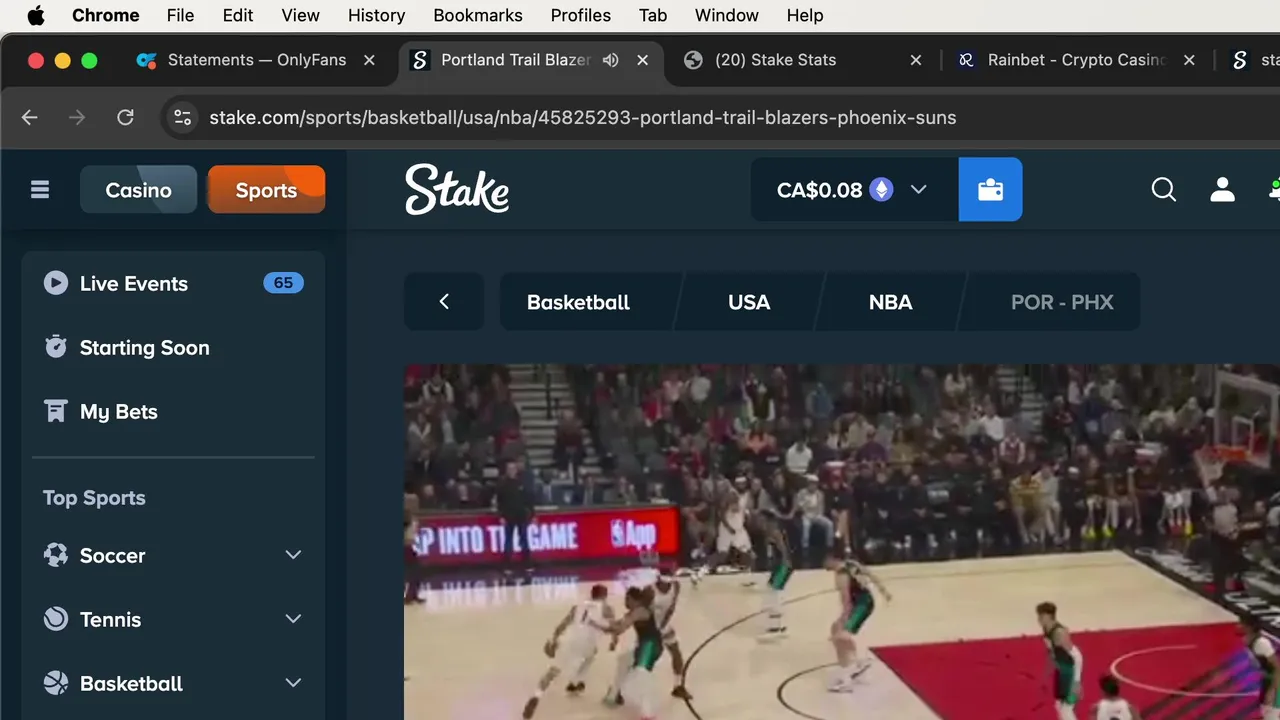Expand the sidebar Basketball chevron
The height and width of the screenshot is (720, 1280).
click(293, 683)
